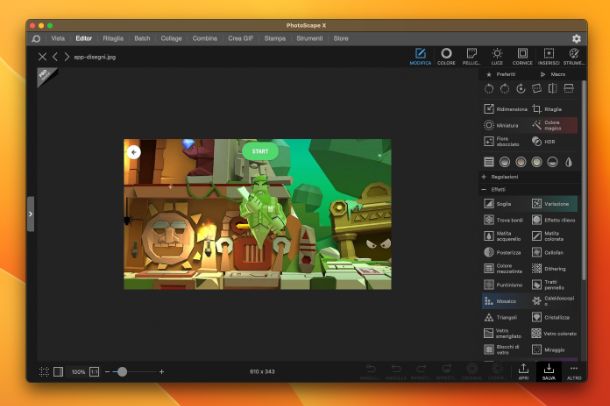Open the Macro tab

553,74
